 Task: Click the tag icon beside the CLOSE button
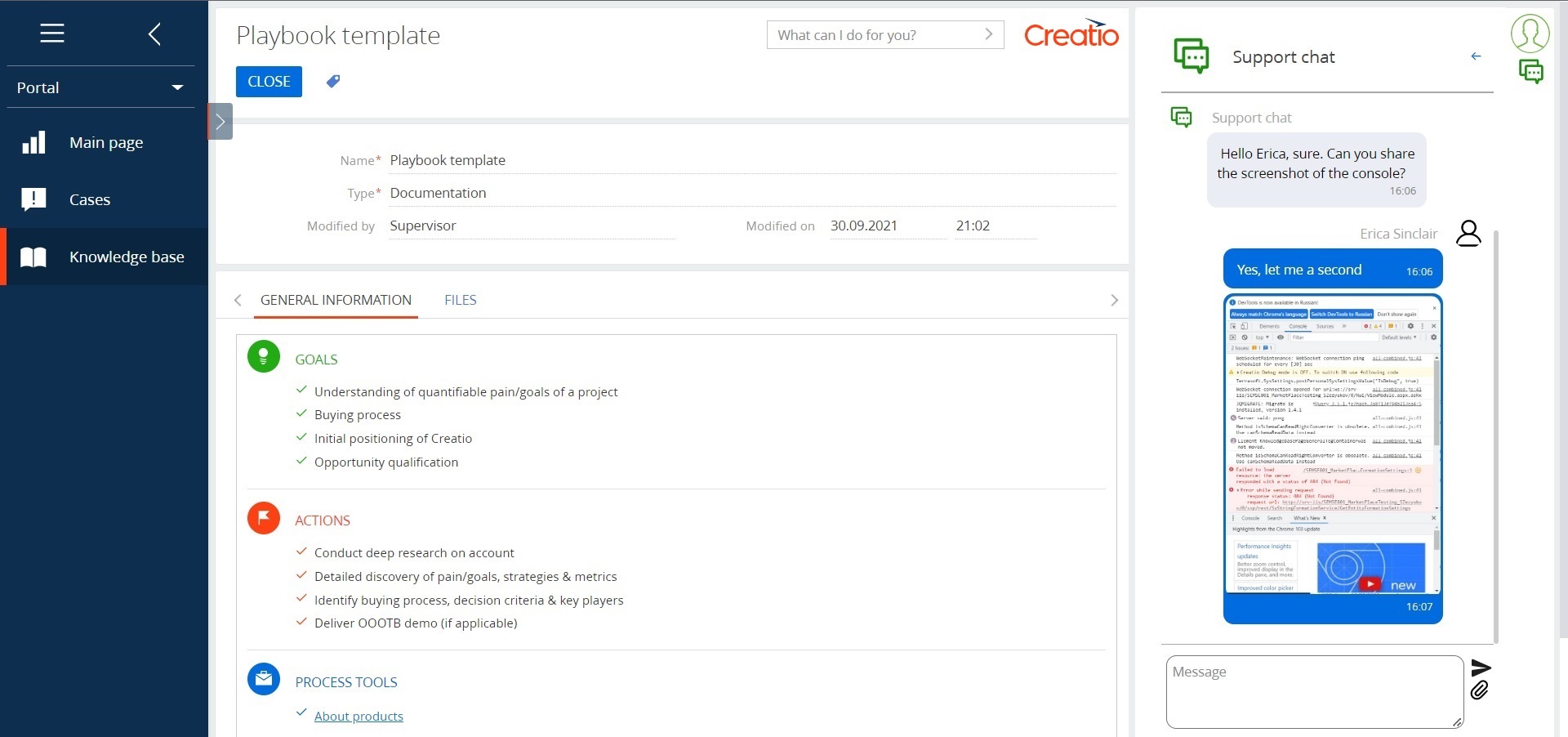(332, 82)
